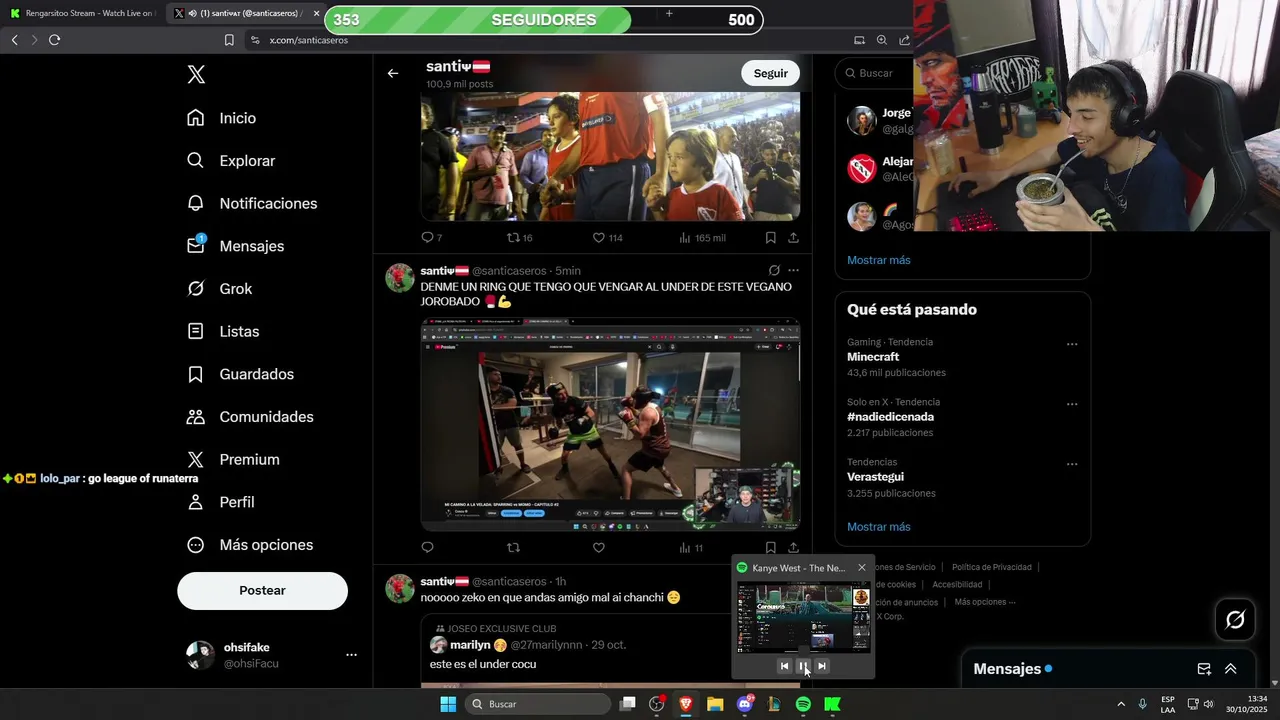Click the browser address bar URL

tap(309, 40)
